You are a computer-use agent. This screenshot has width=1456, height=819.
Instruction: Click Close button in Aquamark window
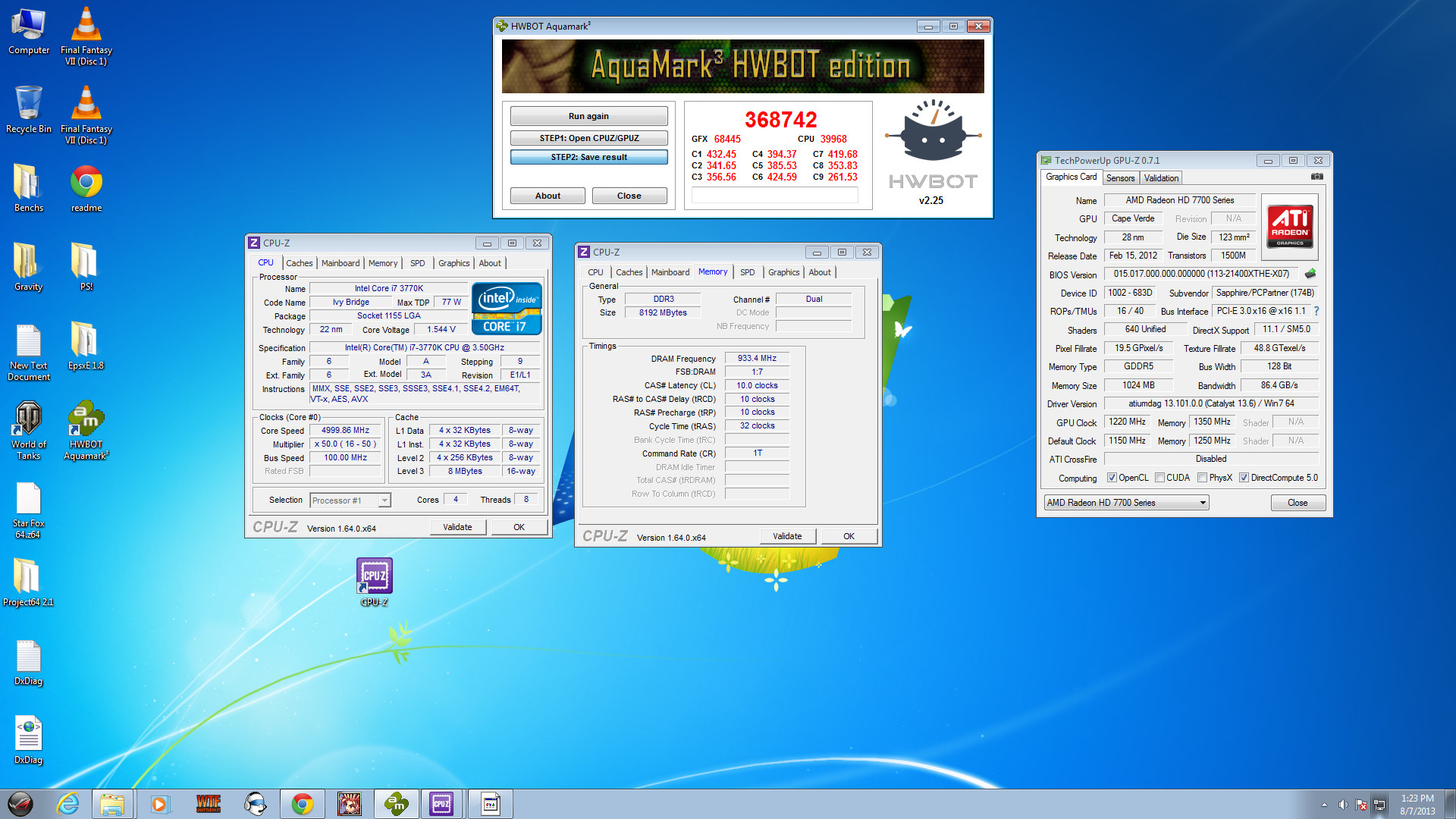coord(629,196)
